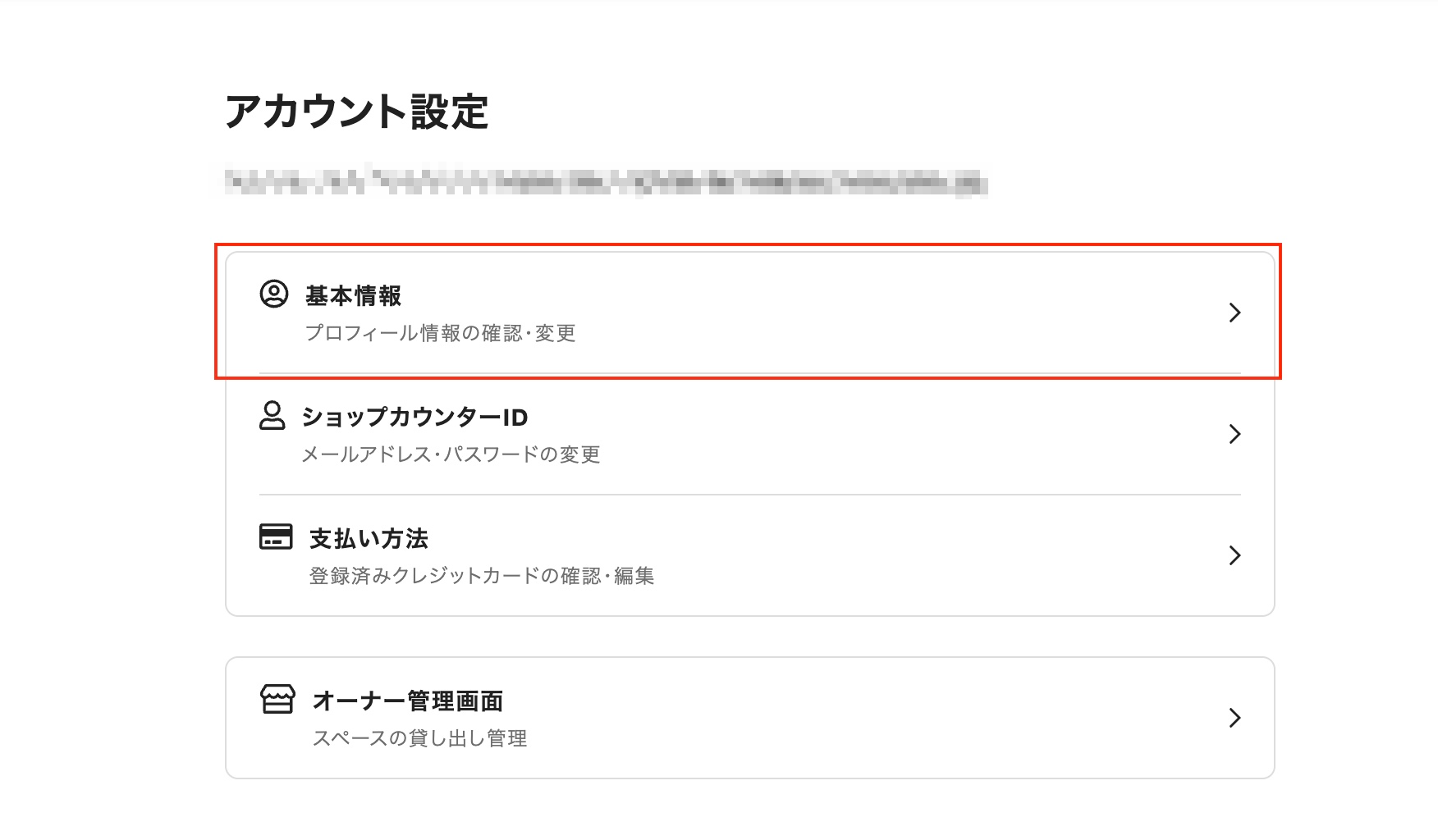Click the credit card icon for 支払い方法
Image resolution: width=1438 pixels, height=840 pixels.
point(276,536)
